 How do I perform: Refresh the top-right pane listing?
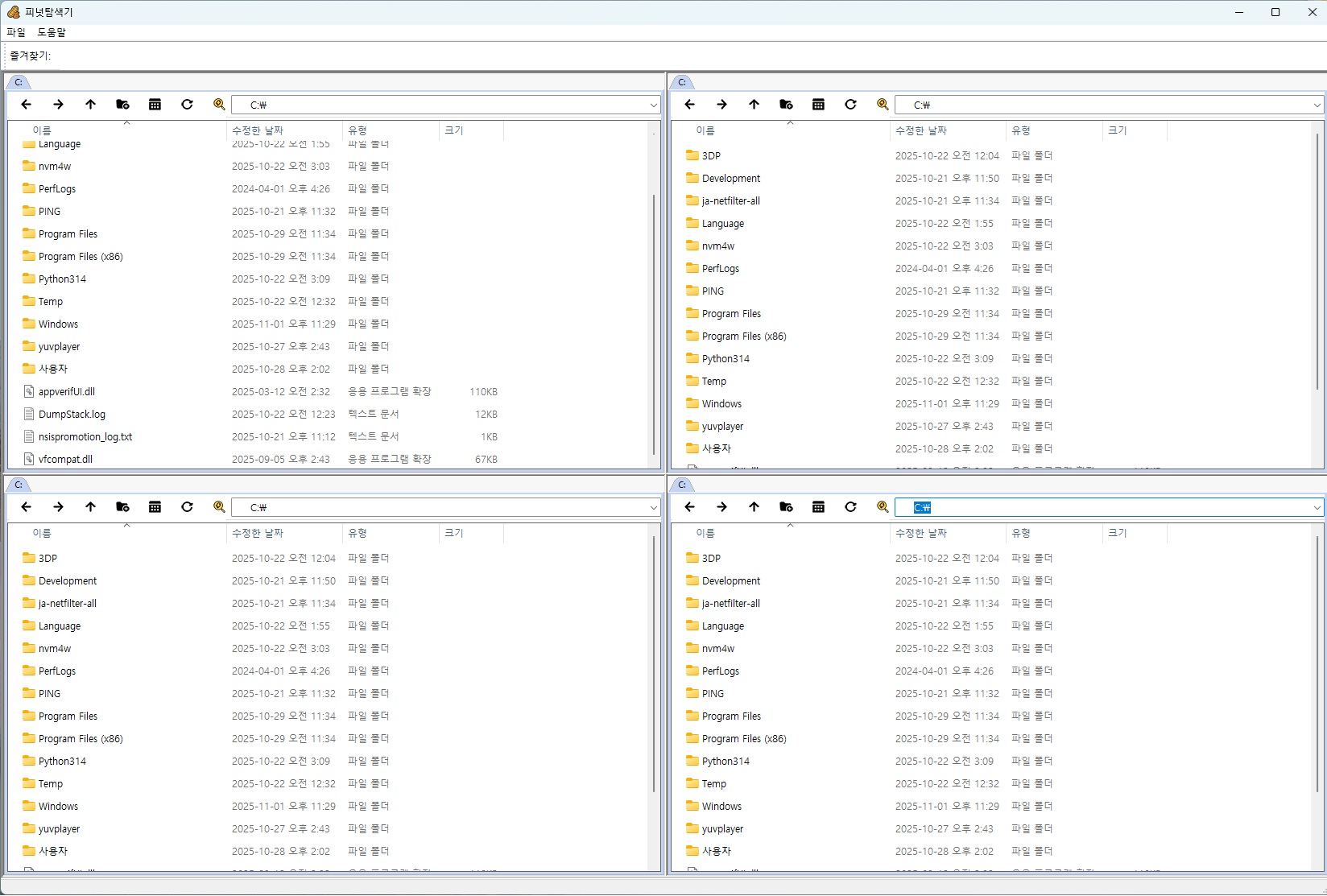pyautogui.click(x=850, y=105)
